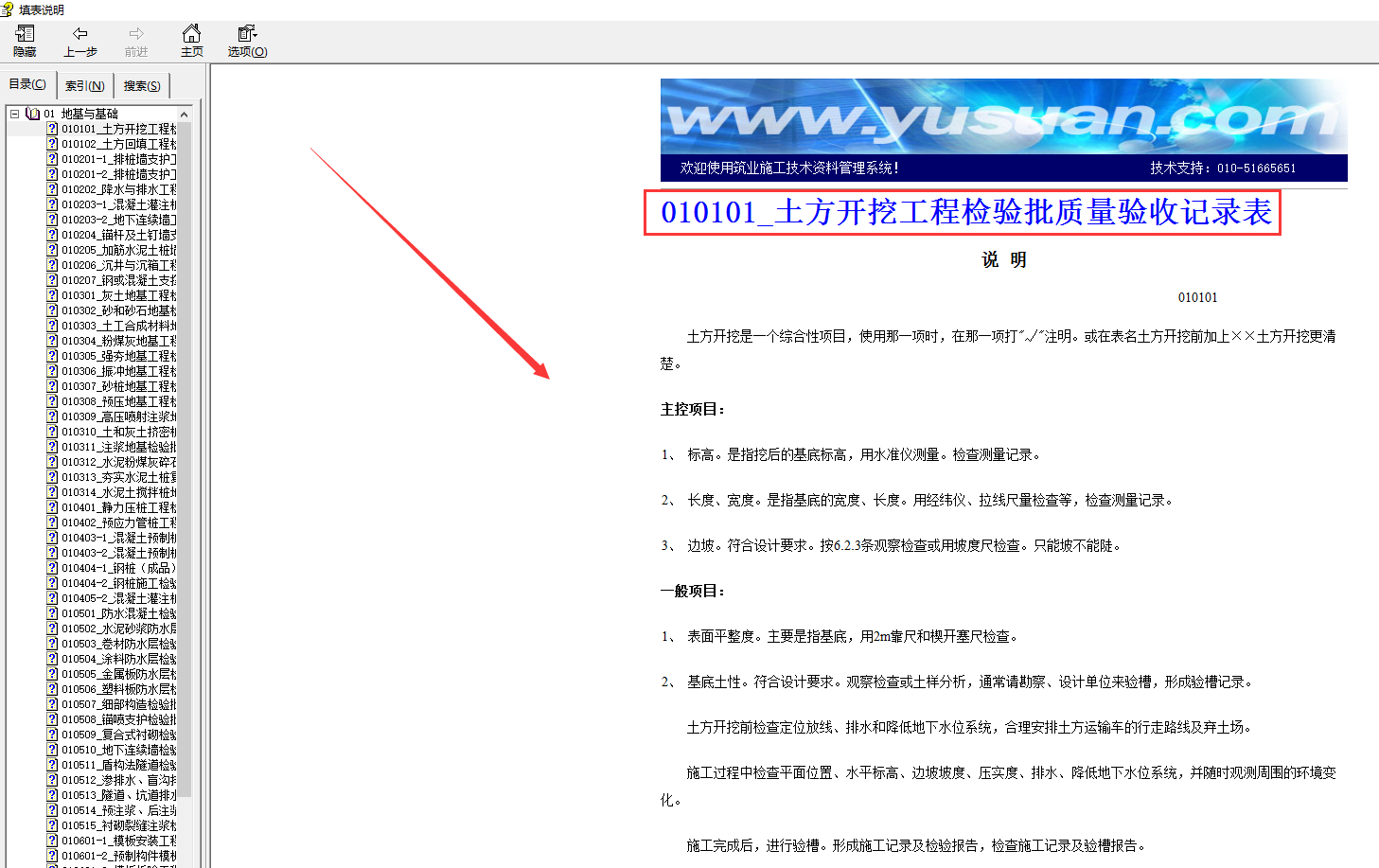The image size is (1379, 868).
Task: Click the page icon beside 010401_静力压桩
Action: pos(52,507)
